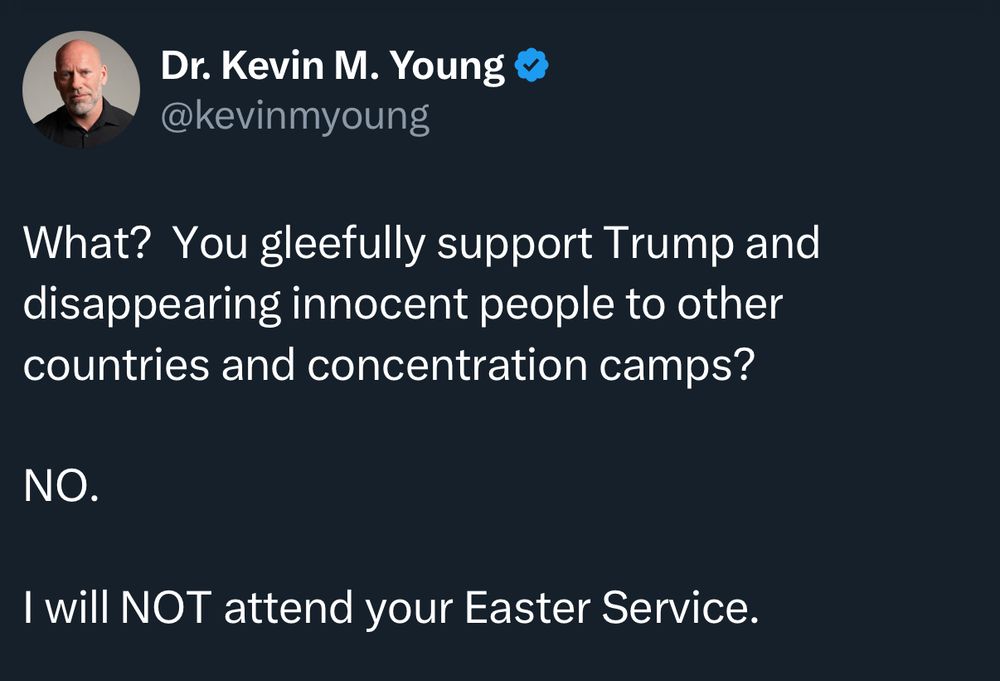Select the word "gleefully" in the tweet
The width and height of the screenshot is (1000, 681).
click(x=343, y=245)
